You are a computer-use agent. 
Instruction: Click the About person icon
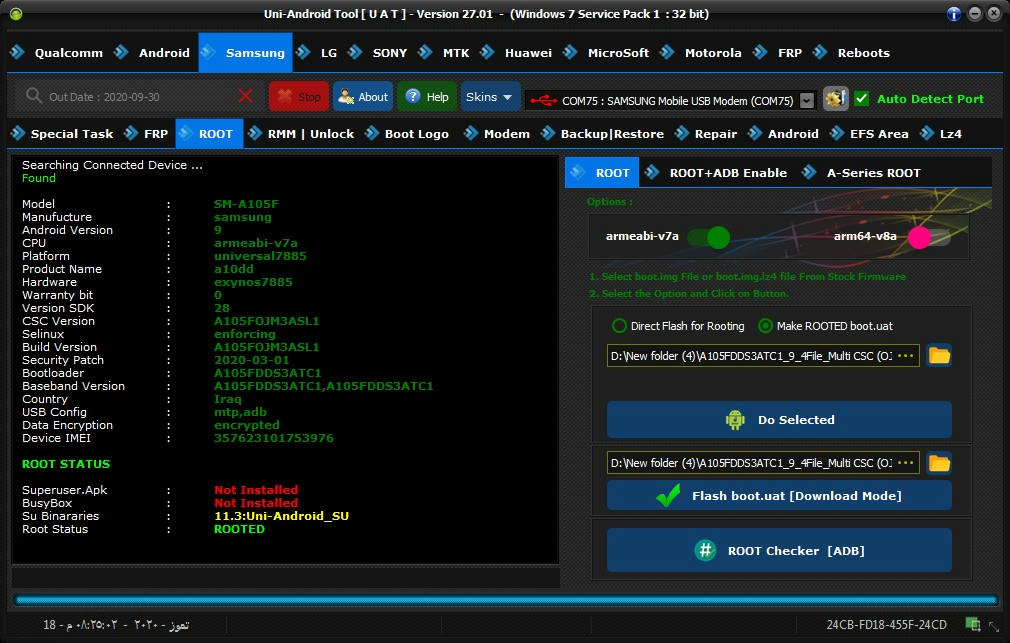coord(346,97)
